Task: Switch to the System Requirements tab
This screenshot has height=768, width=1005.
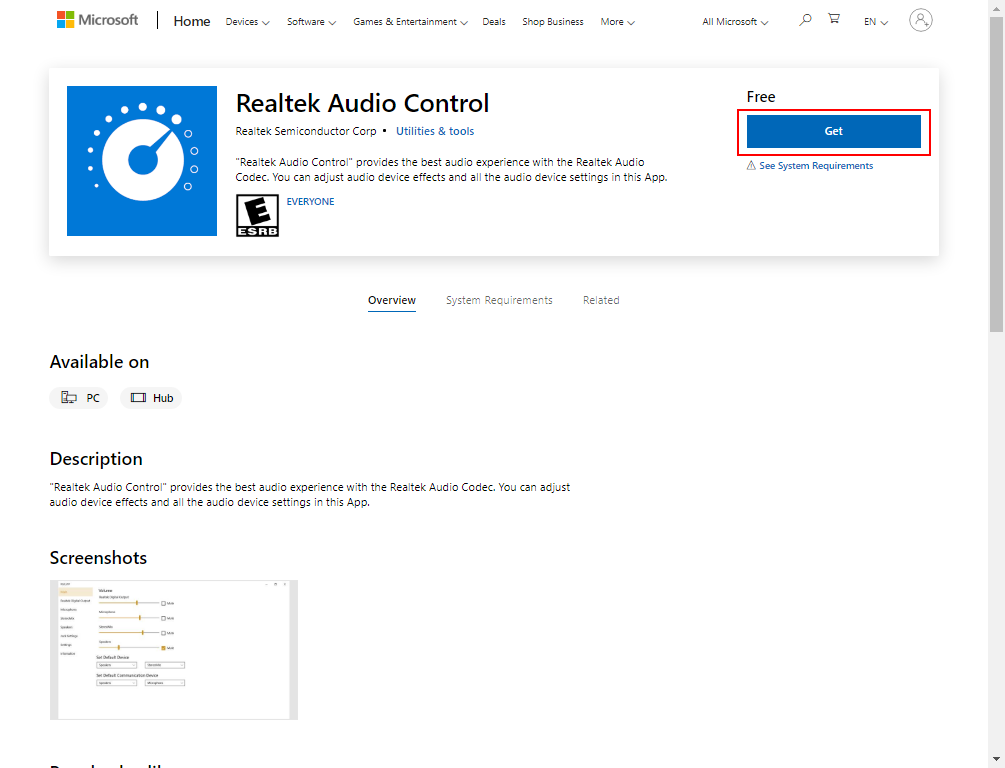Action: click(x=499, y=300)
